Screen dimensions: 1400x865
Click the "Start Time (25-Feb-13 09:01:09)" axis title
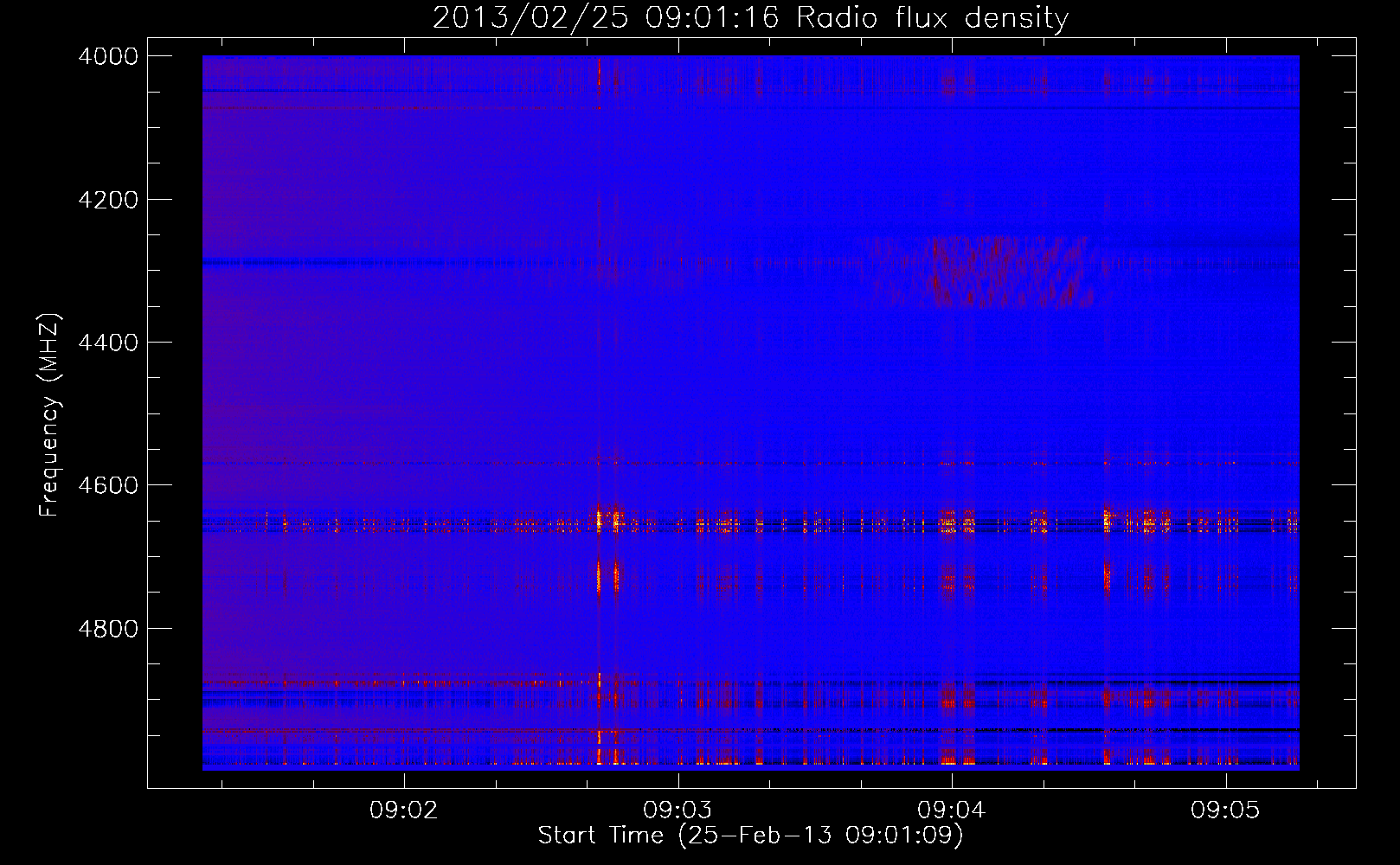pyautogui.click(x=750, y=836)
